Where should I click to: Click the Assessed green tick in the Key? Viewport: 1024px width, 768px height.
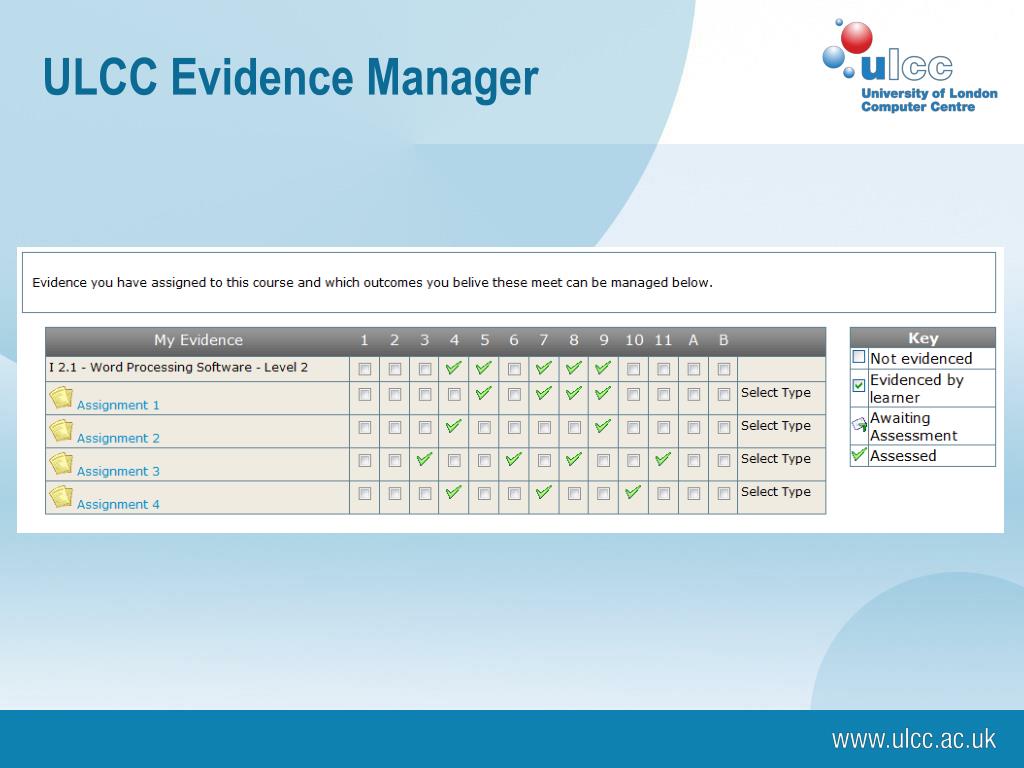pyautogui.click(x=859, y=455)
